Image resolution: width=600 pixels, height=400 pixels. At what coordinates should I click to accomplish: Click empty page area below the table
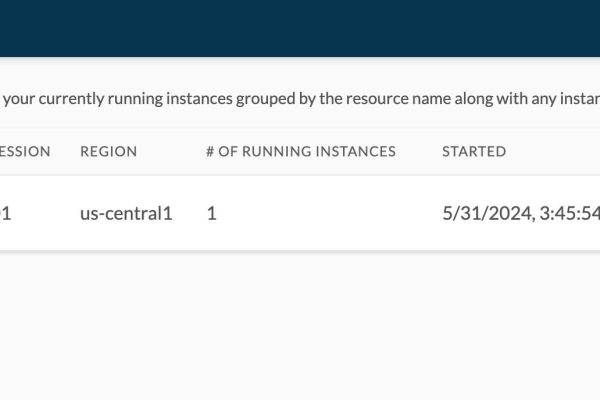tap(300, 325)
